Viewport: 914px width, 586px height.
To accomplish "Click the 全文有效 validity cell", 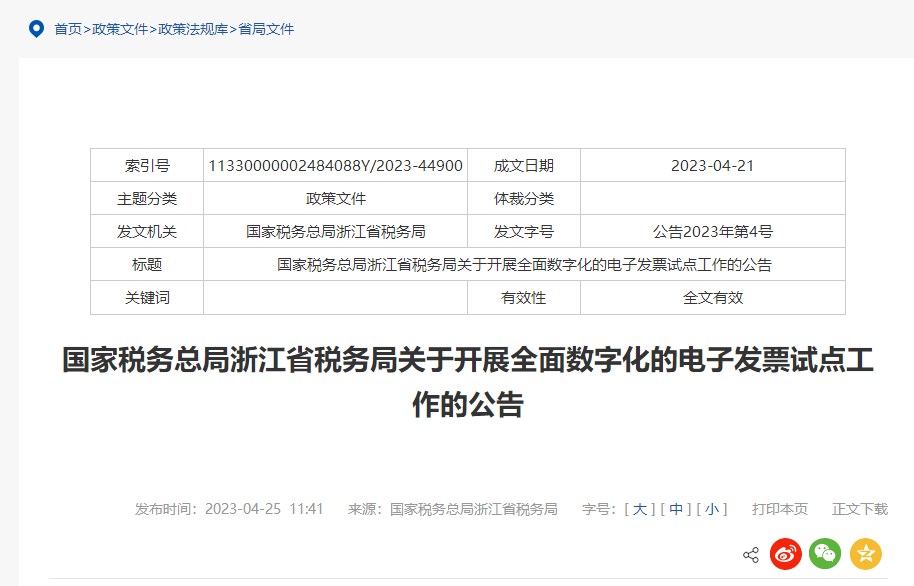I will (712, 298).
